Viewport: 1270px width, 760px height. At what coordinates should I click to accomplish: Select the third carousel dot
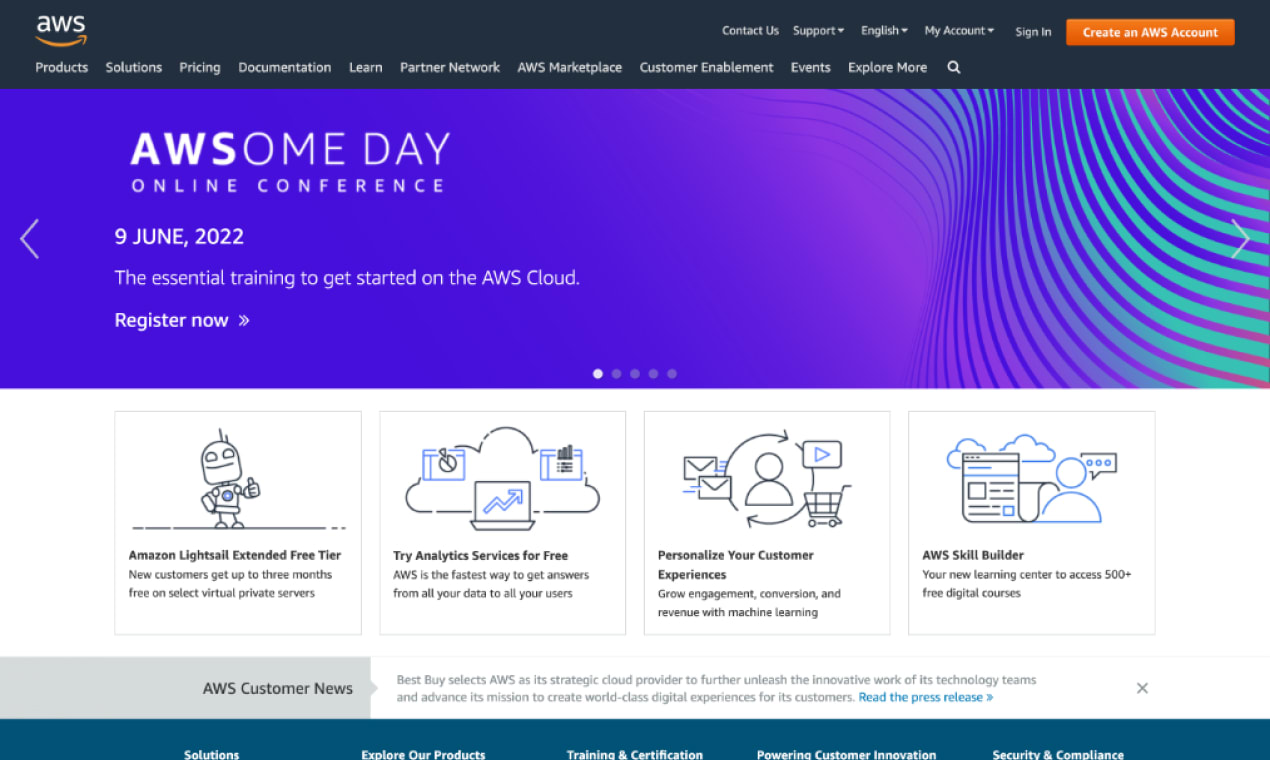[635, 374]
